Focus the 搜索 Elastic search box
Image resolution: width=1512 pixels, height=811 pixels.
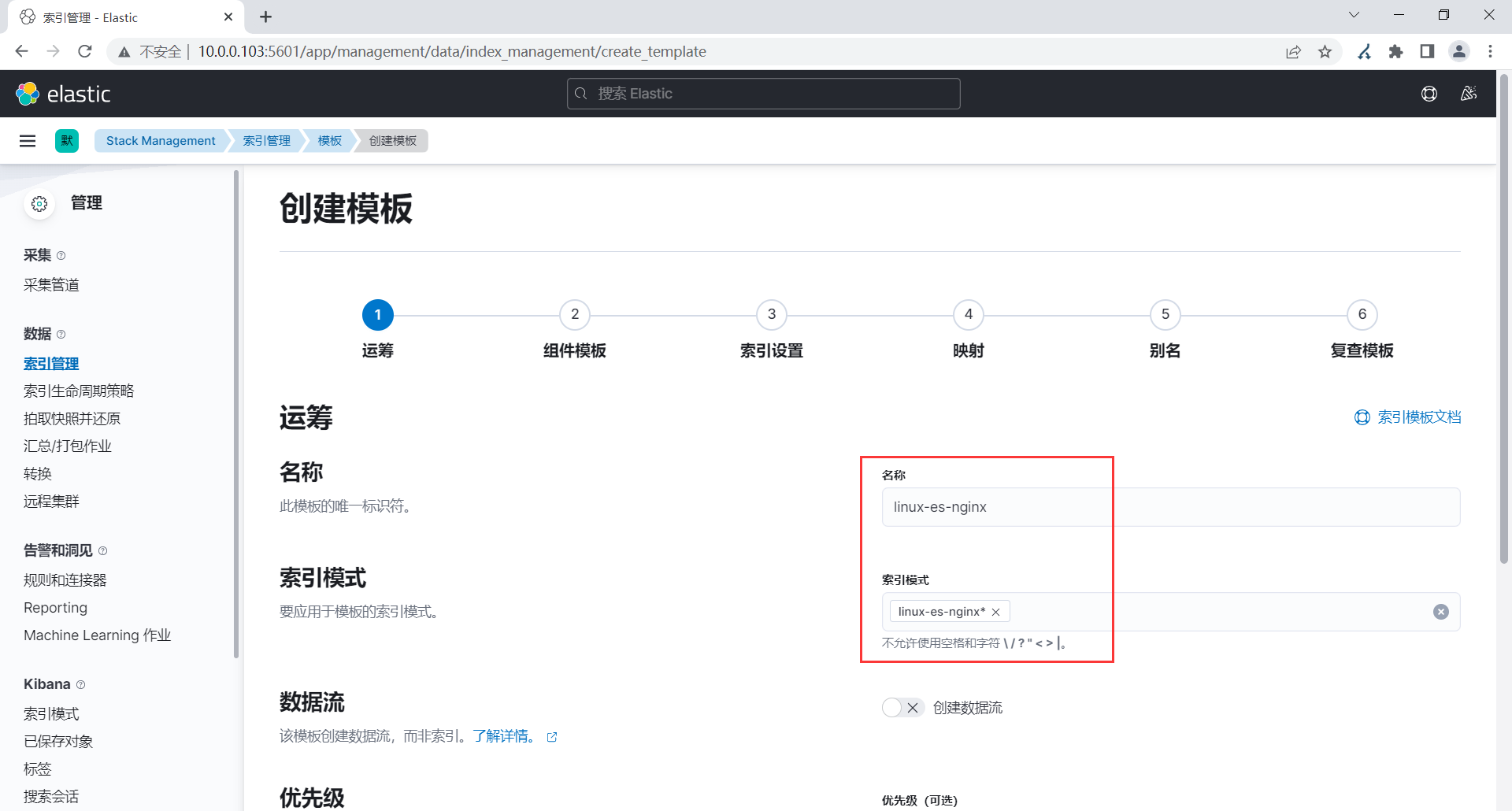coord(764,94)
